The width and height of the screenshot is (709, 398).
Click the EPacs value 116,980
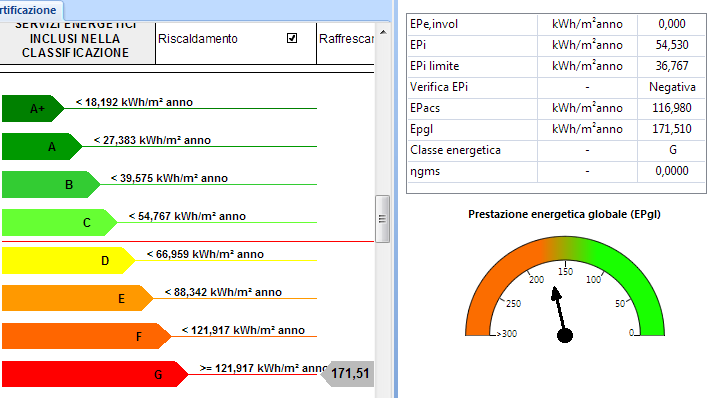pyautogui.click(x=672, y=108)
